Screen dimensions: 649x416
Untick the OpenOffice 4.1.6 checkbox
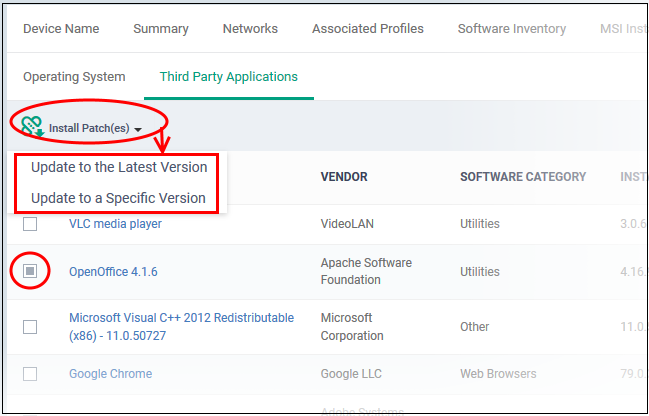[30, 271]
